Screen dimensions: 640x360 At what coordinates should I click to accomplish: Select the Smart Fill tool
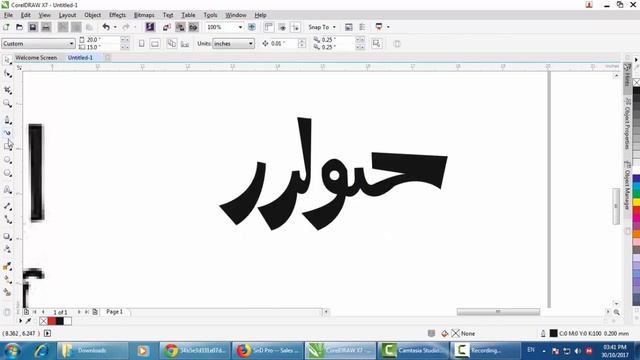(x=7, y=292)
